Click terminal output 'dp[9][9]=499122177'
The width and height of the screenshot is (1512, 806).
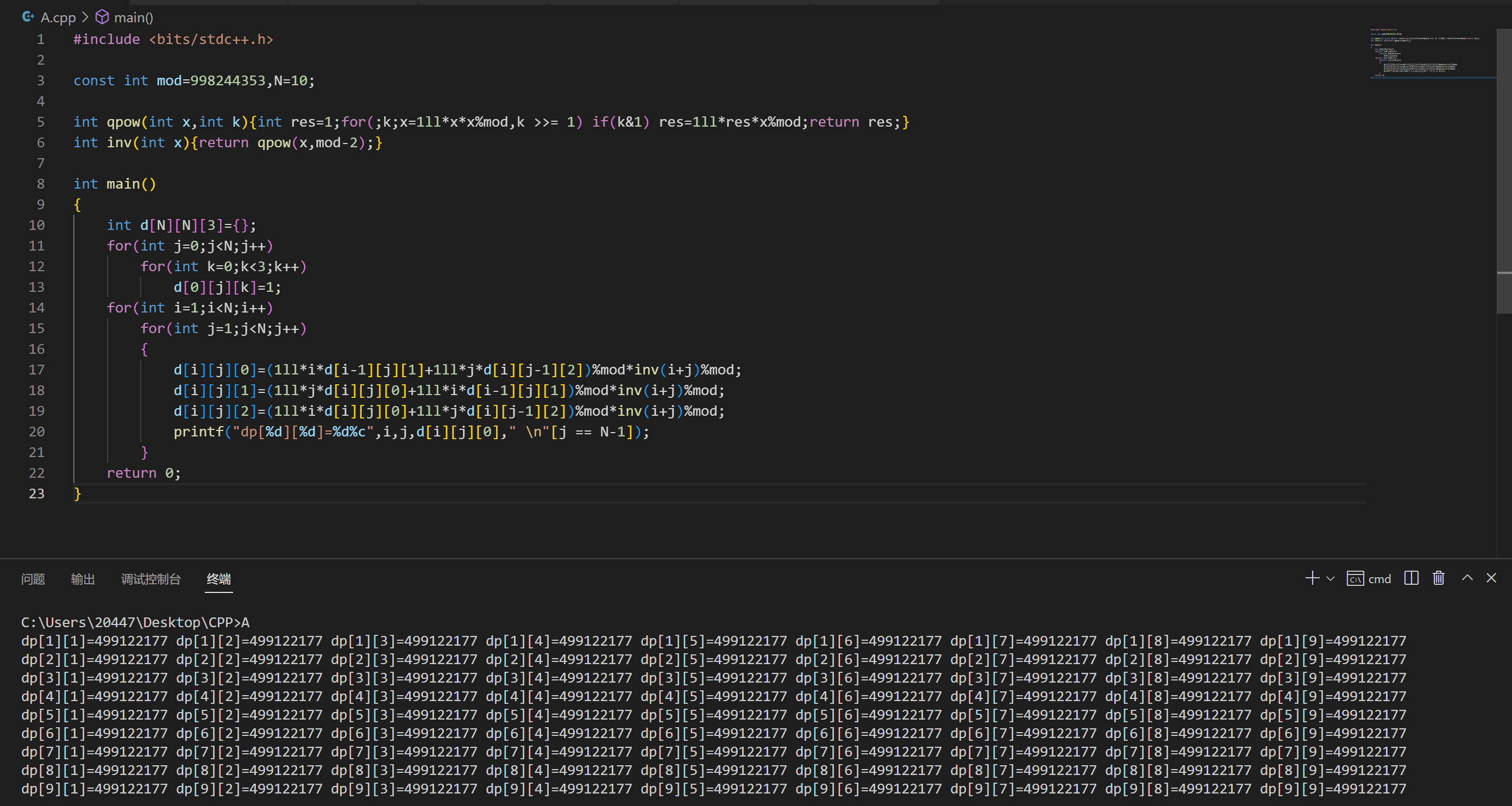[1333, 789]
